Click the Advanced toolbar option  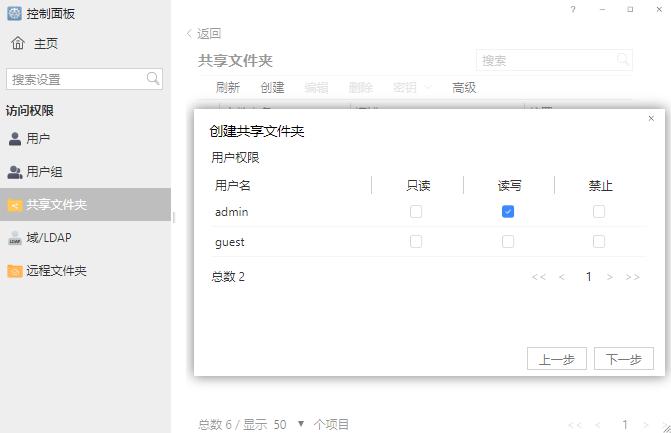[464, 88]
